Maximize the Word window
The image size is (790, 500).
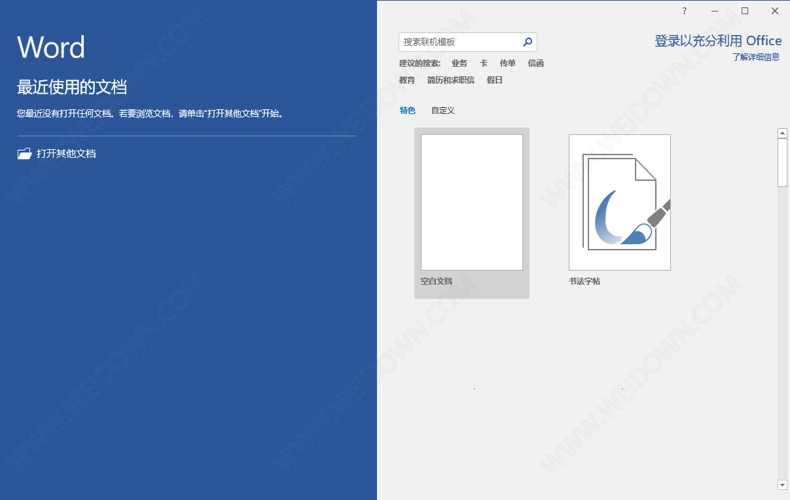coord(745,11)
